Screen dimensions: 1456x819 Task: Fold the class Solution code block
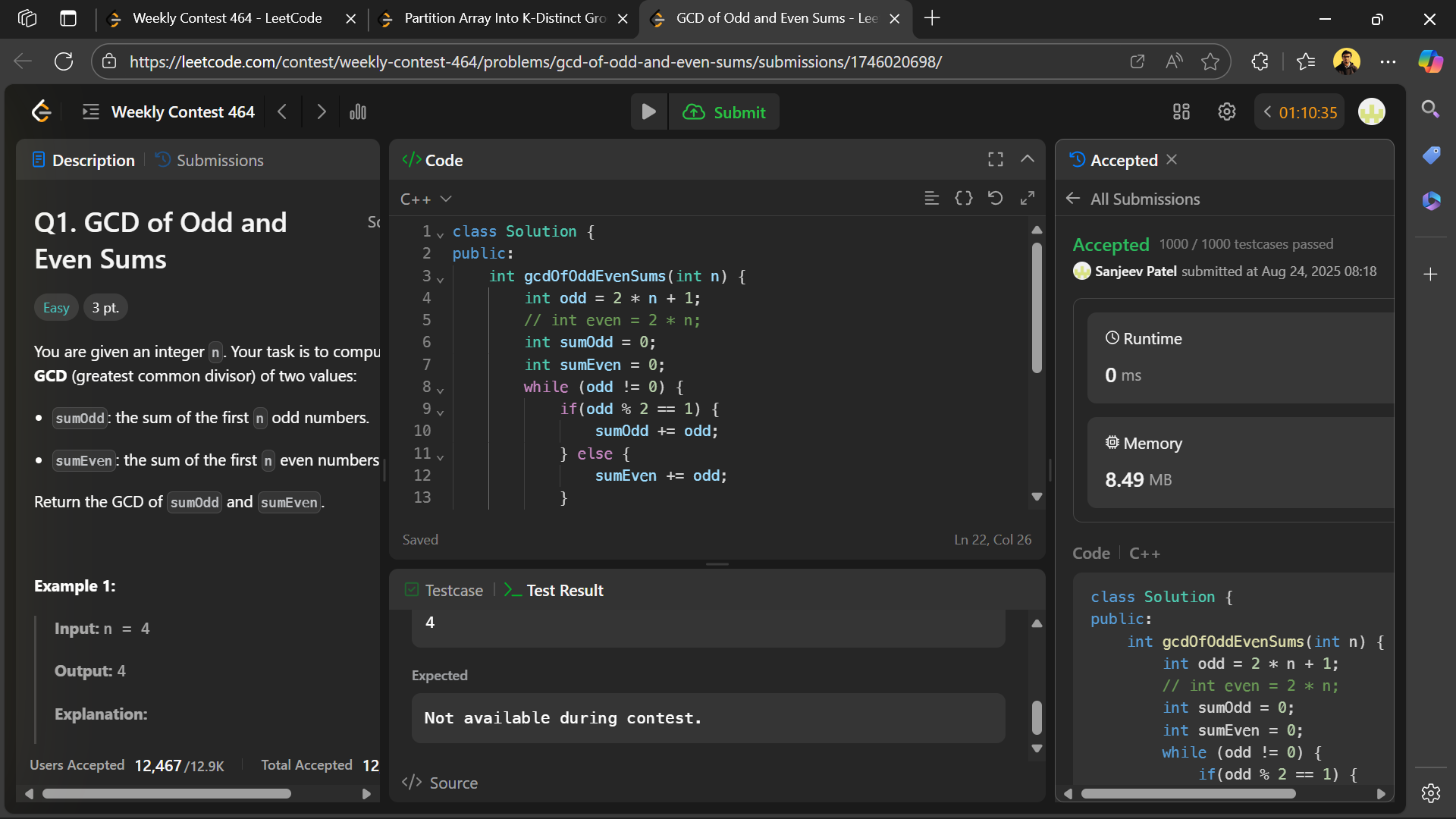click(441, 234)
